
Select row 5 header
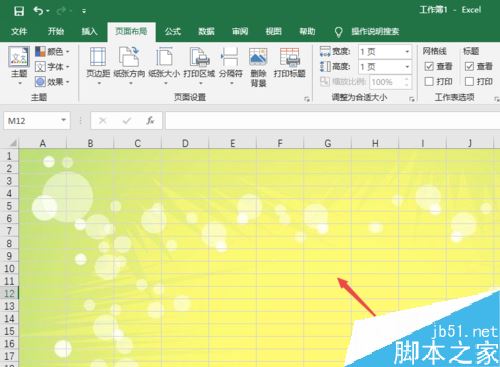pyautogui.click(x=9, y=206)
